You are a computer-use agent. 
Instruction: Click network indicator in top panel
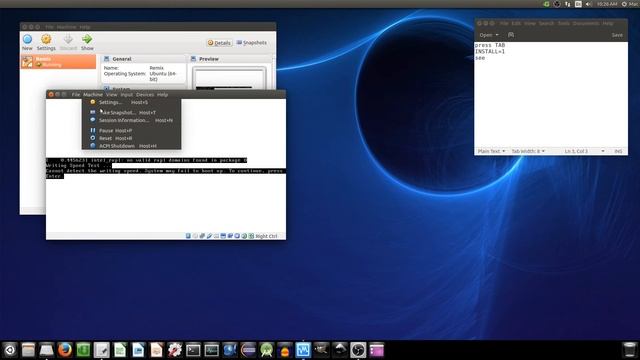point(567,4)
